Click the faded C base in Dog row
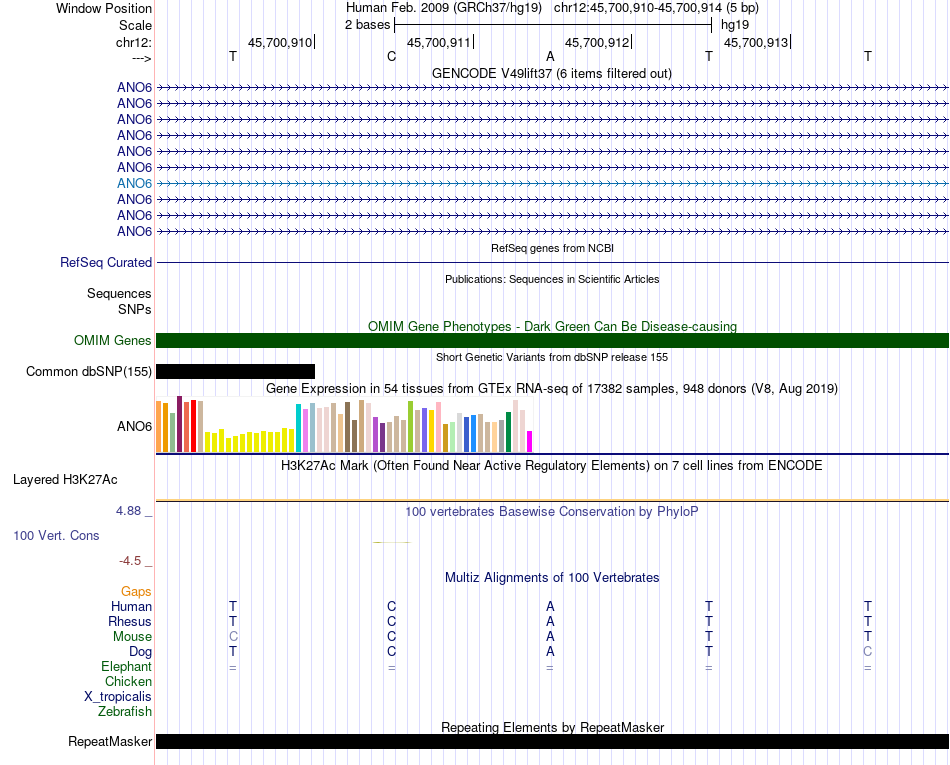Image resolution: width=950 pixels, height=765 pixels. point(868,652)
